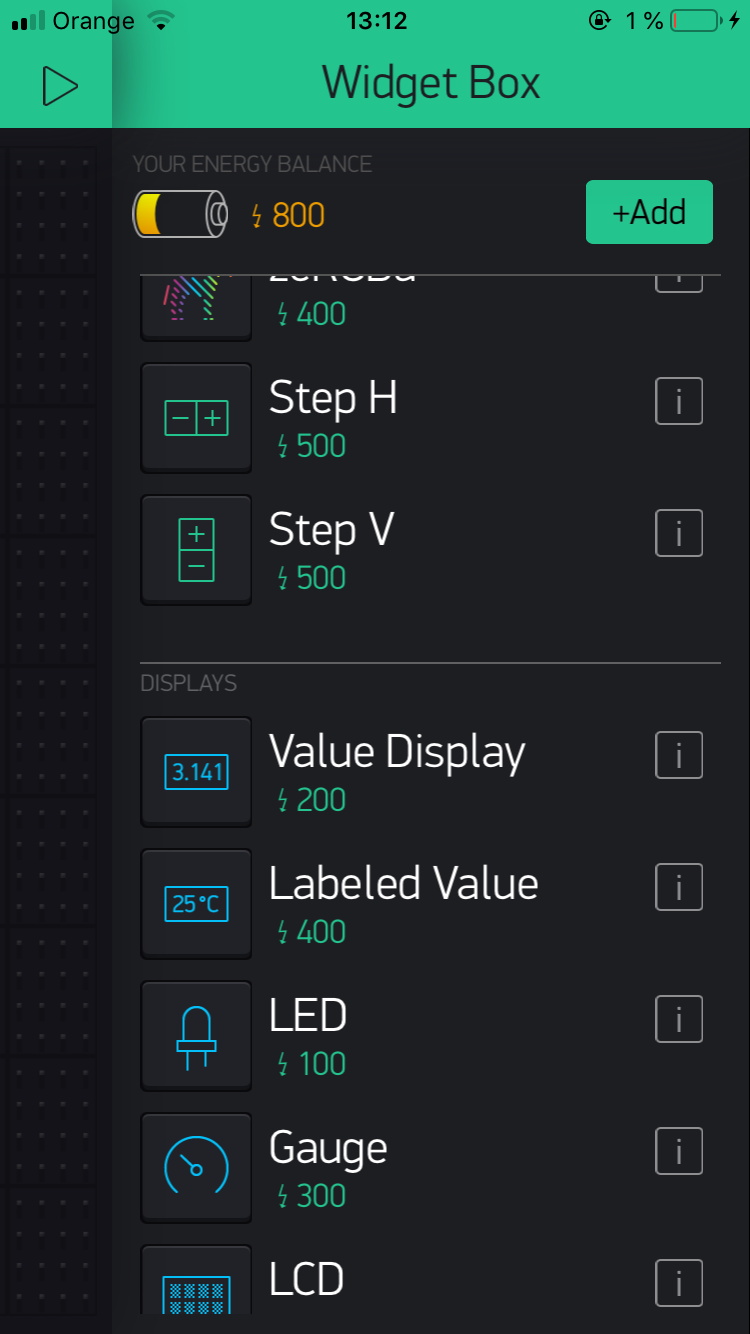Screen dimensions: 750x1334
Task: Choose the Value Display widget icon
Action: click(x=196, y=772)
